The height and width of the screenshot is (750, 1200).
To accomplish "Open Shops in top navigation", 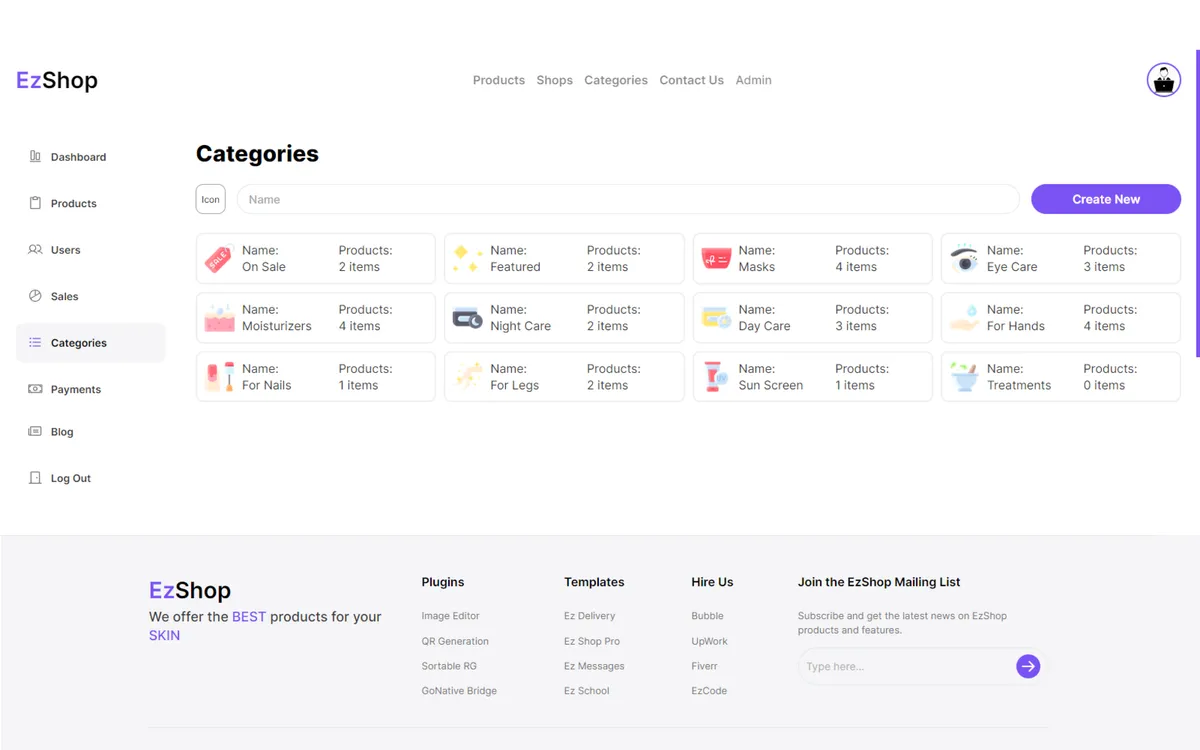I will pyautogui.click(x=554, y=80).
